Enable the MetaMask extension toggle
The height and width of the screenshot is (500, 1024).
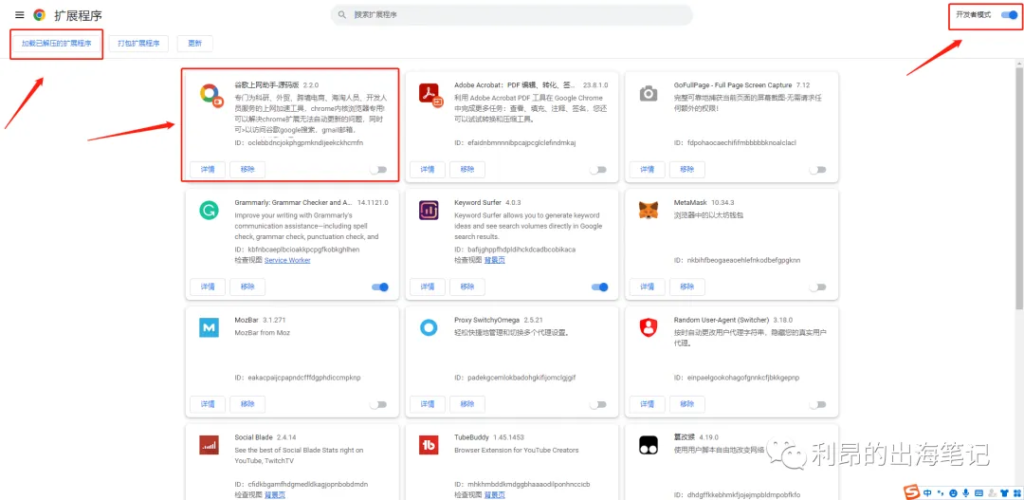[x=818, y=287]
